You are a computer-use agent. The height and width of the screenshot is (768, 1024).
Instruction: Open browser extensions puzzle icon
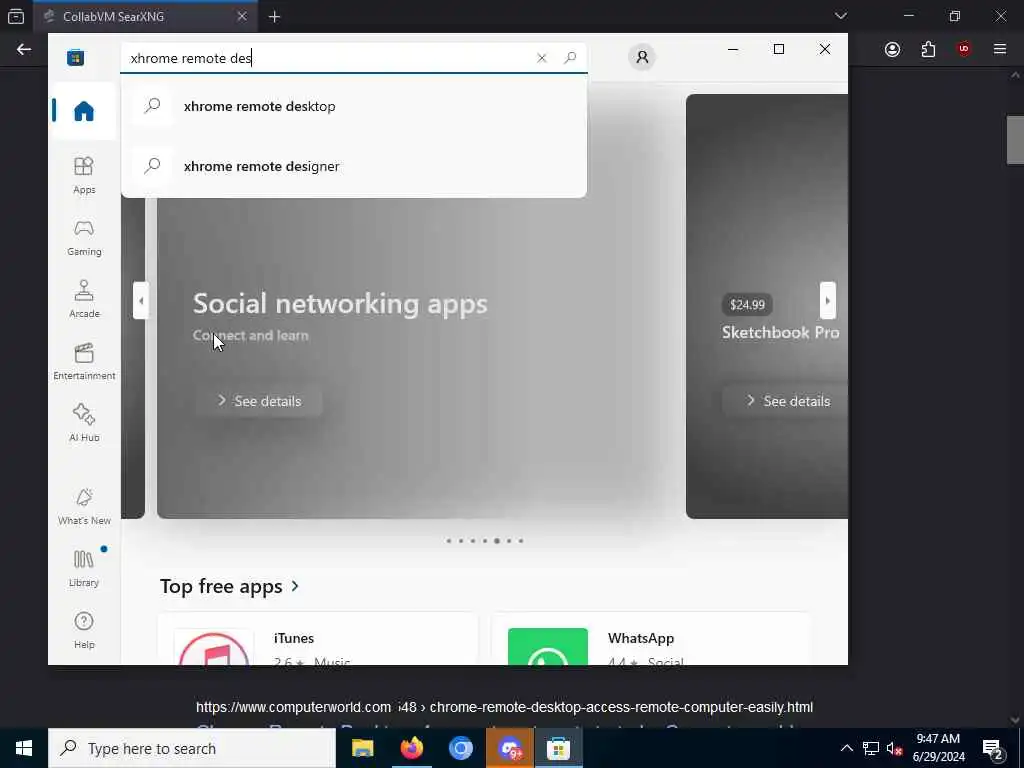[928, 50]
